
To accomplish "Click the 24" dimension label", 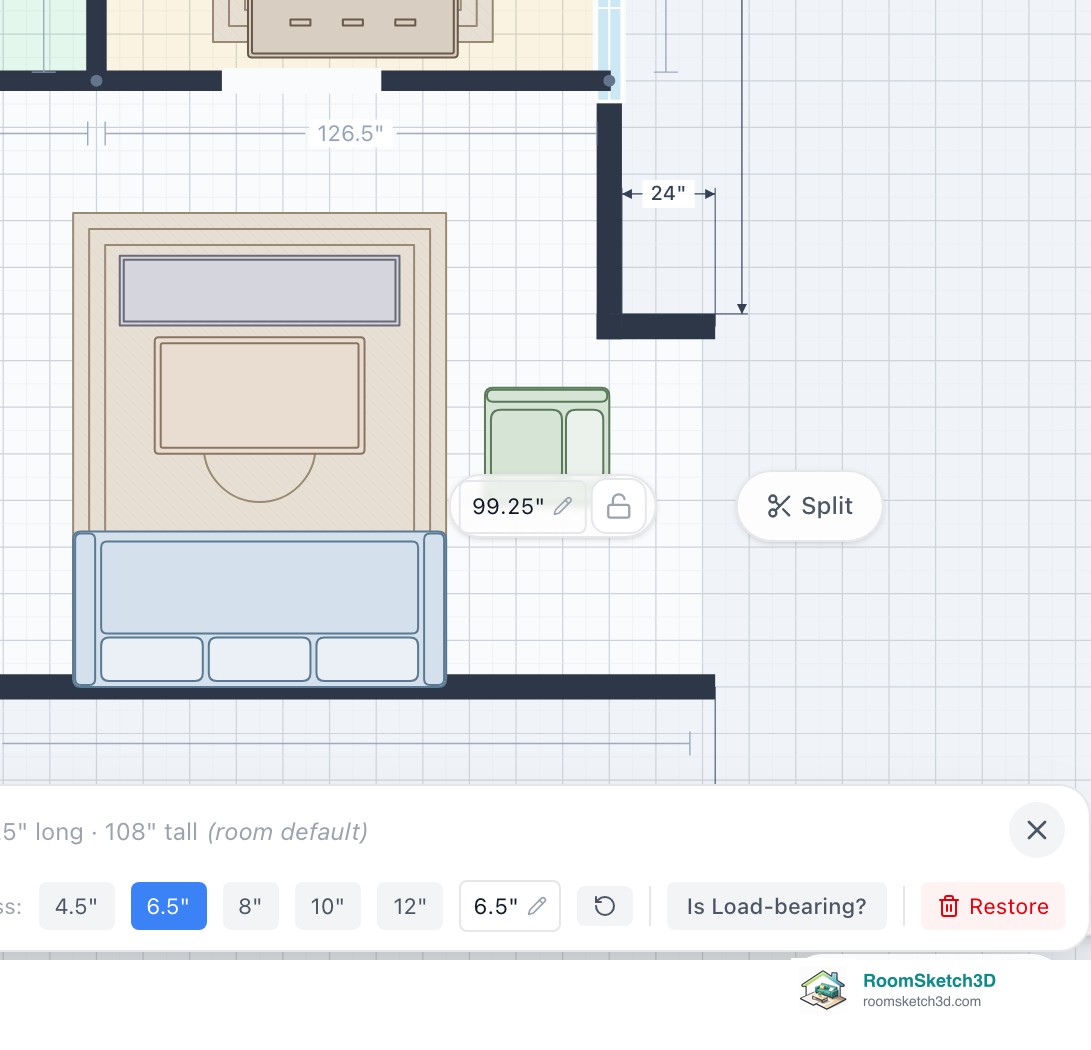I will (x=668, y=193).
